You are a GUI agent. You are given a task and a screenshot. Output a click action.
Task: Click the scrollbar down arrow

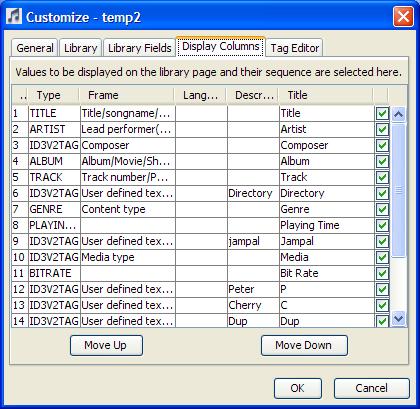tap(399, 319)
